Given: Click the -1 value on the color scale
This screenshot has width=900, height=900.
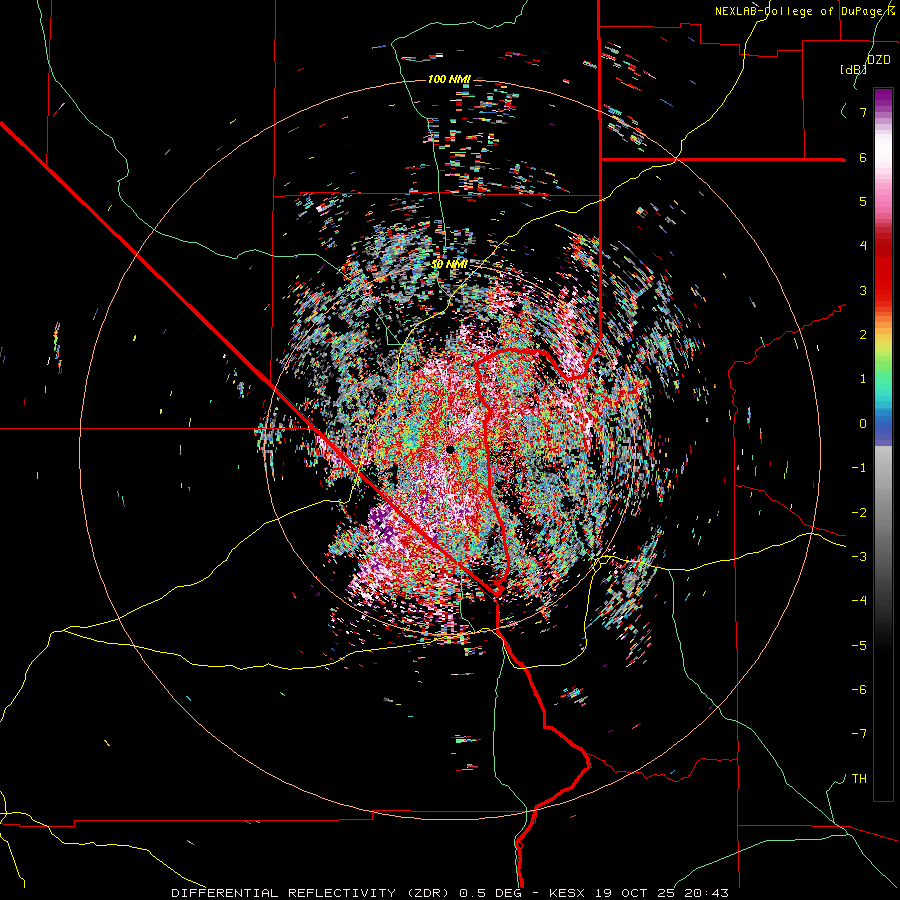Looking at the screenshot, I should tap(859, 468).
